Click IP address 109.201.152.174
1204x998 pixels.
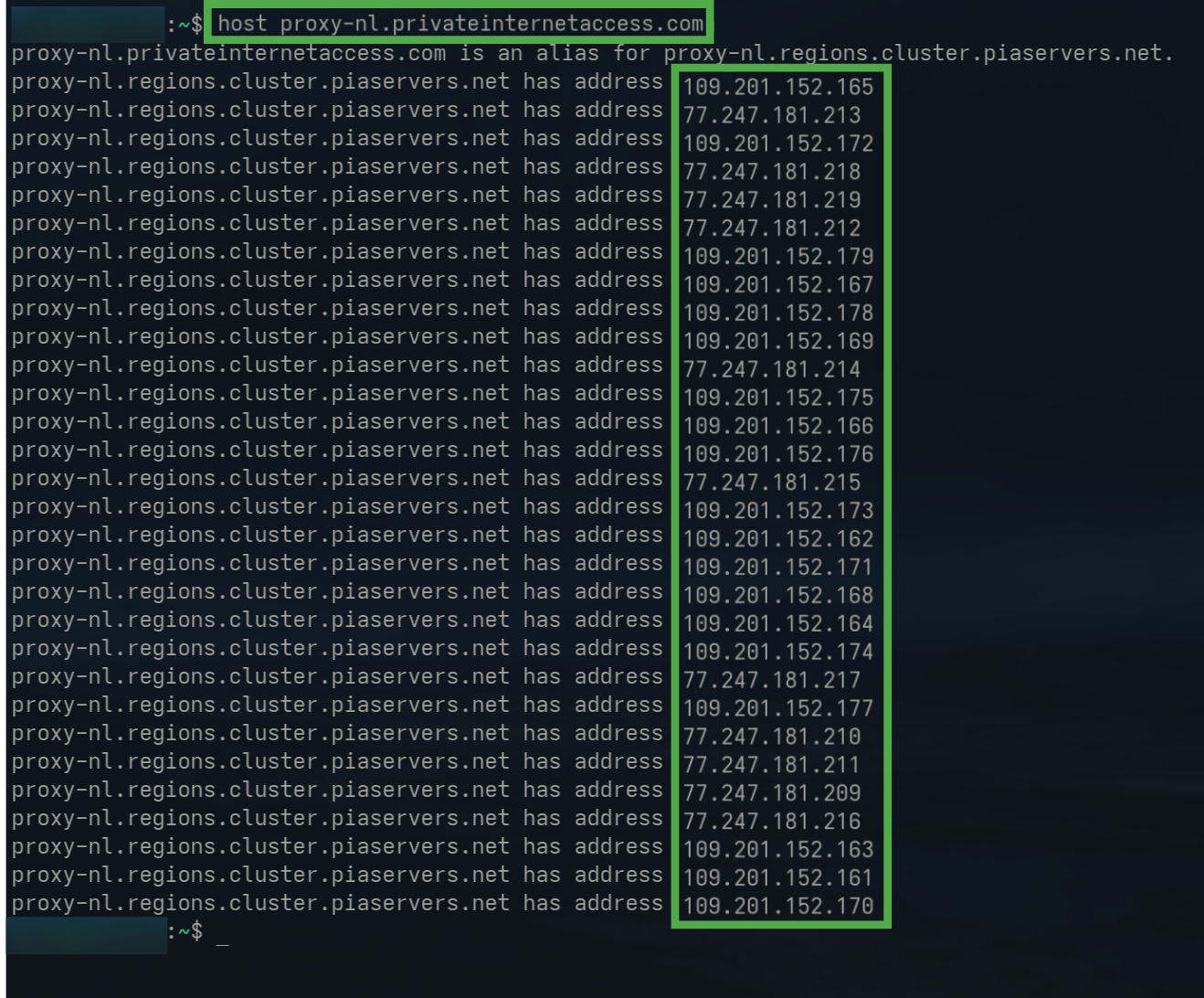point(778,653)
